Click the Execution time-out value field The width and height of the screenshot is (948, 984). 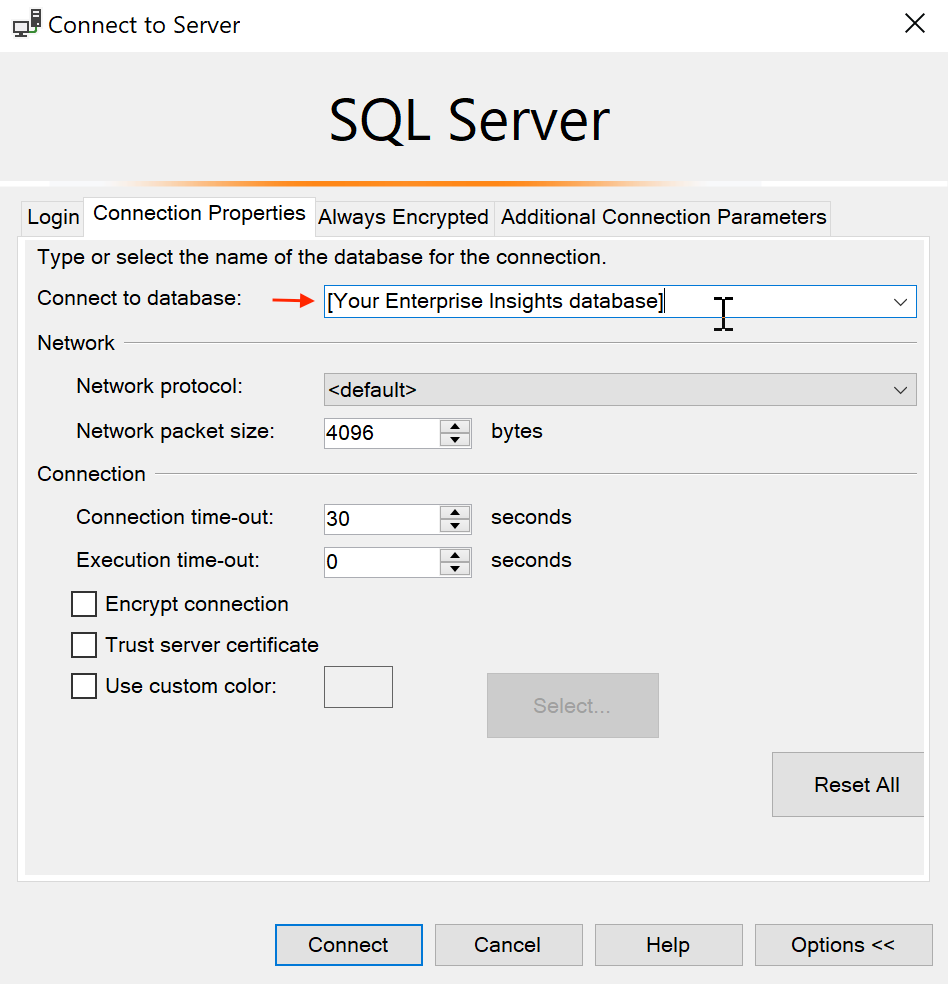[x=382, y=562]
